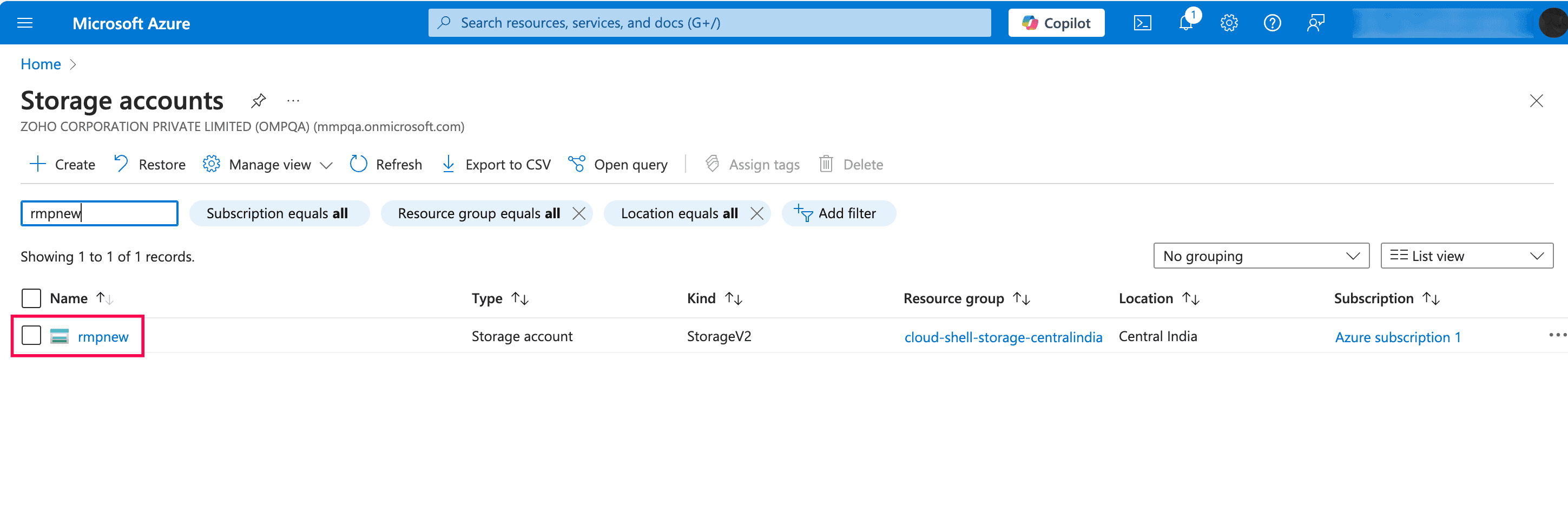Open Cloud Shell from the top bar
This screenshot has height=509, width=1568.
pyautogui.click(x=1142, y=23)
